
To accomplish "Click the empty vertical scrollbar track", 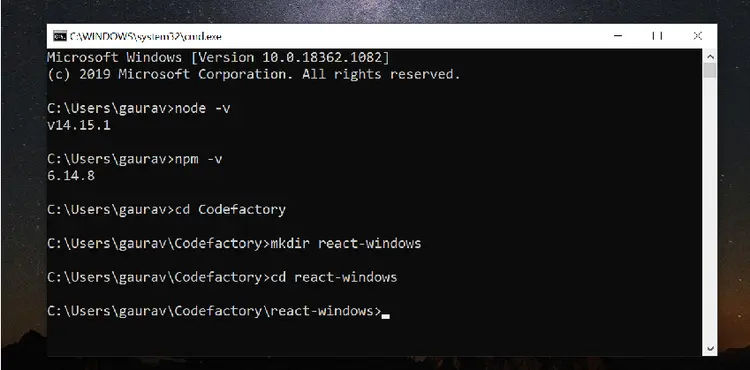I will click(x=710, y=210).
